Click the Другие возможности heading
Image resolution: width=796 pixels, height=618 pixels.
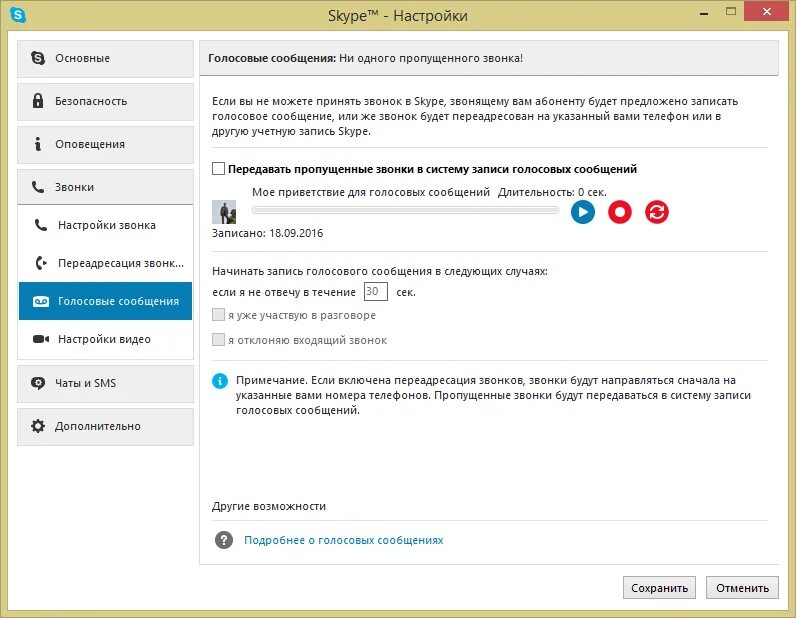pos(269,506)
